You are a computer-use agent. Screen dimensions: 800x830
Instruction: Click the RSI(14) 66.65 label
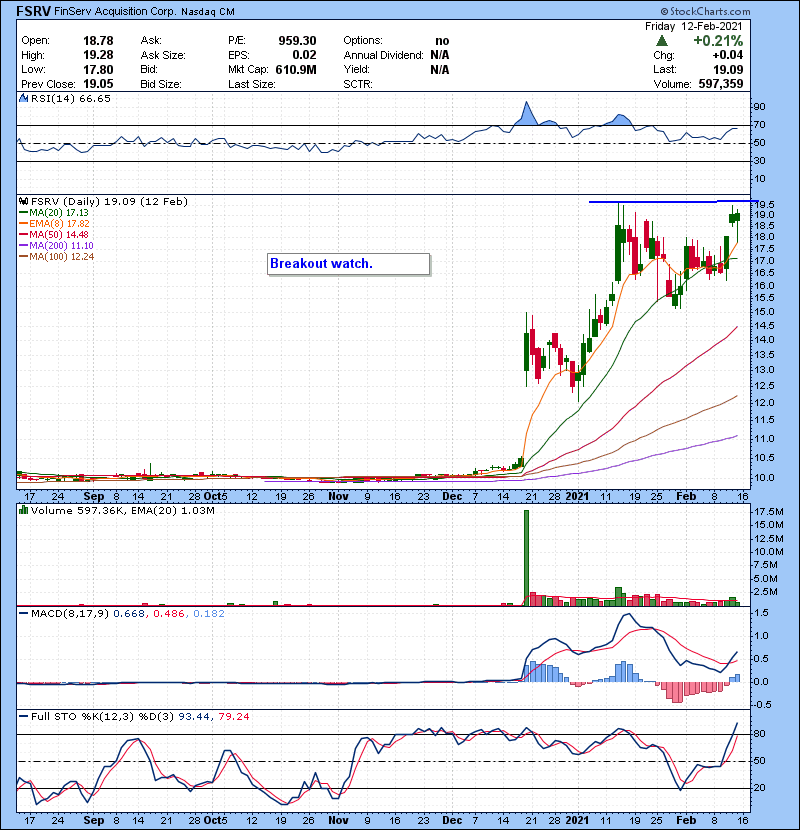pyautogui.click(x=71, y=98)
